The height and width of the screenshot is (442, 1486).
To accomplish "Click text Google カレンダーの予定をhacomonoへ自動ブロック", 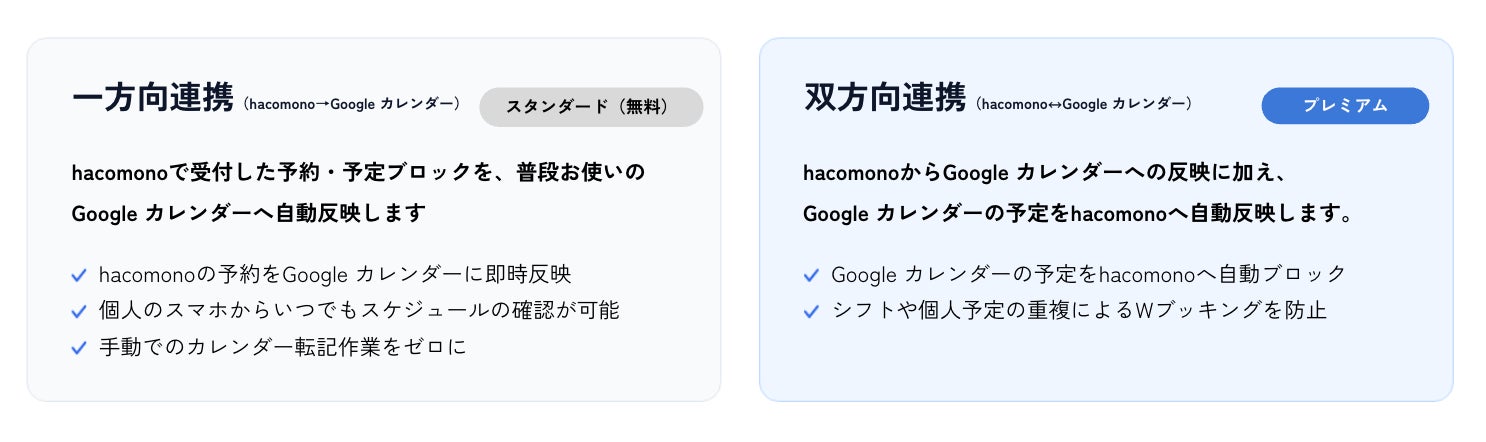I will (1089, 274).
